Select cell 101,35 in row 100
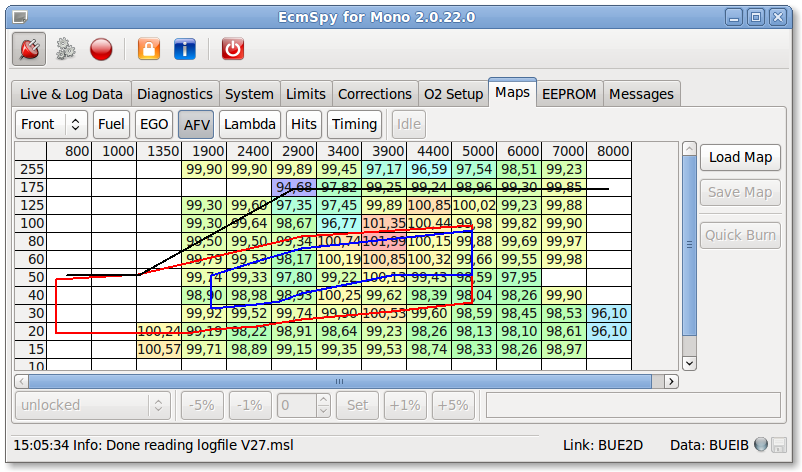The width and height of the screenshot is (802, 472). pyautogui.click(x=384, y=223)
